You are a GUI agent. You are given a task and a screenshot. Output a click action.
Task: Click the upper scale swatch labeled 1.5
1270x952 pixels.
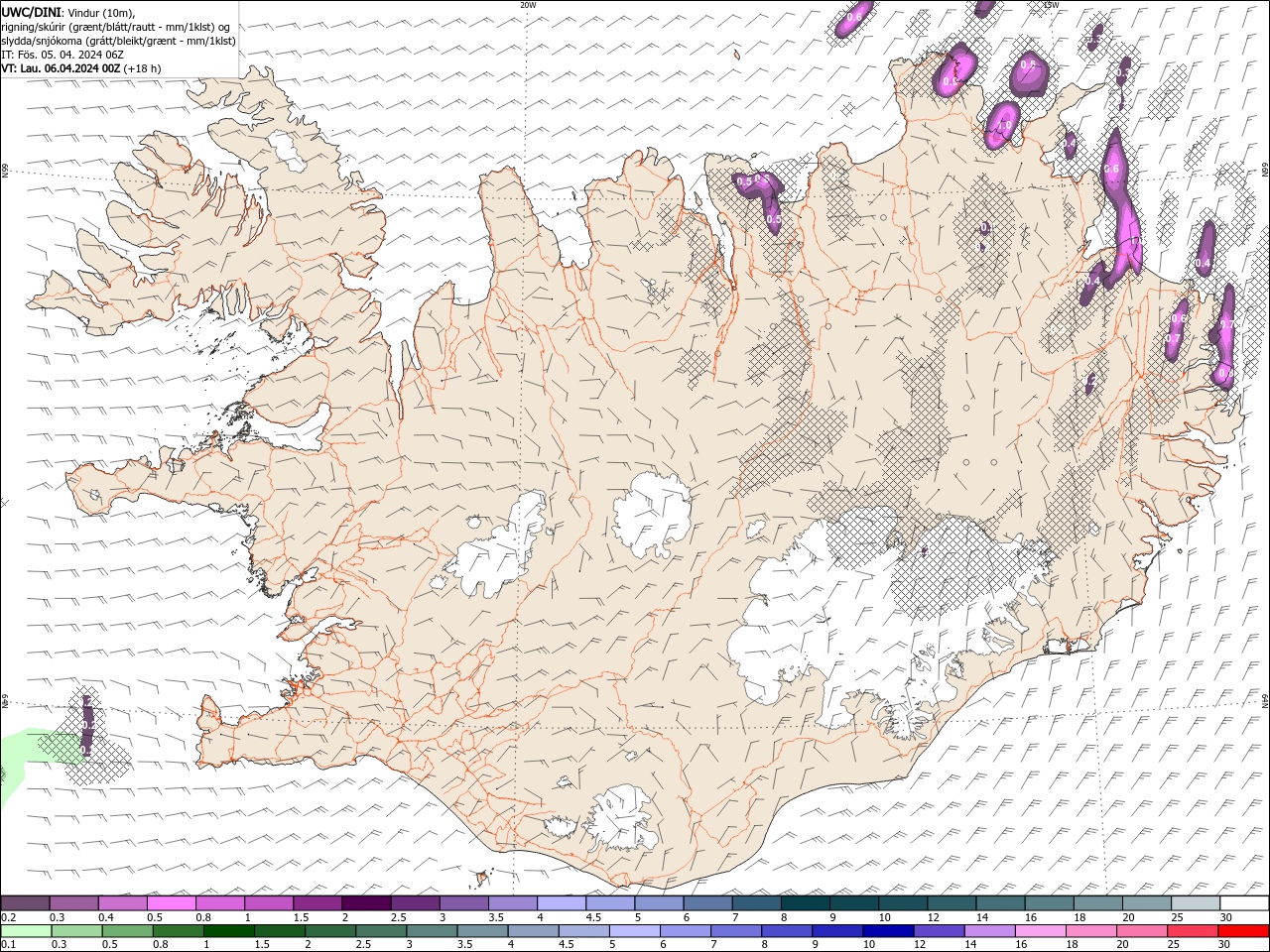coord(317,903)
